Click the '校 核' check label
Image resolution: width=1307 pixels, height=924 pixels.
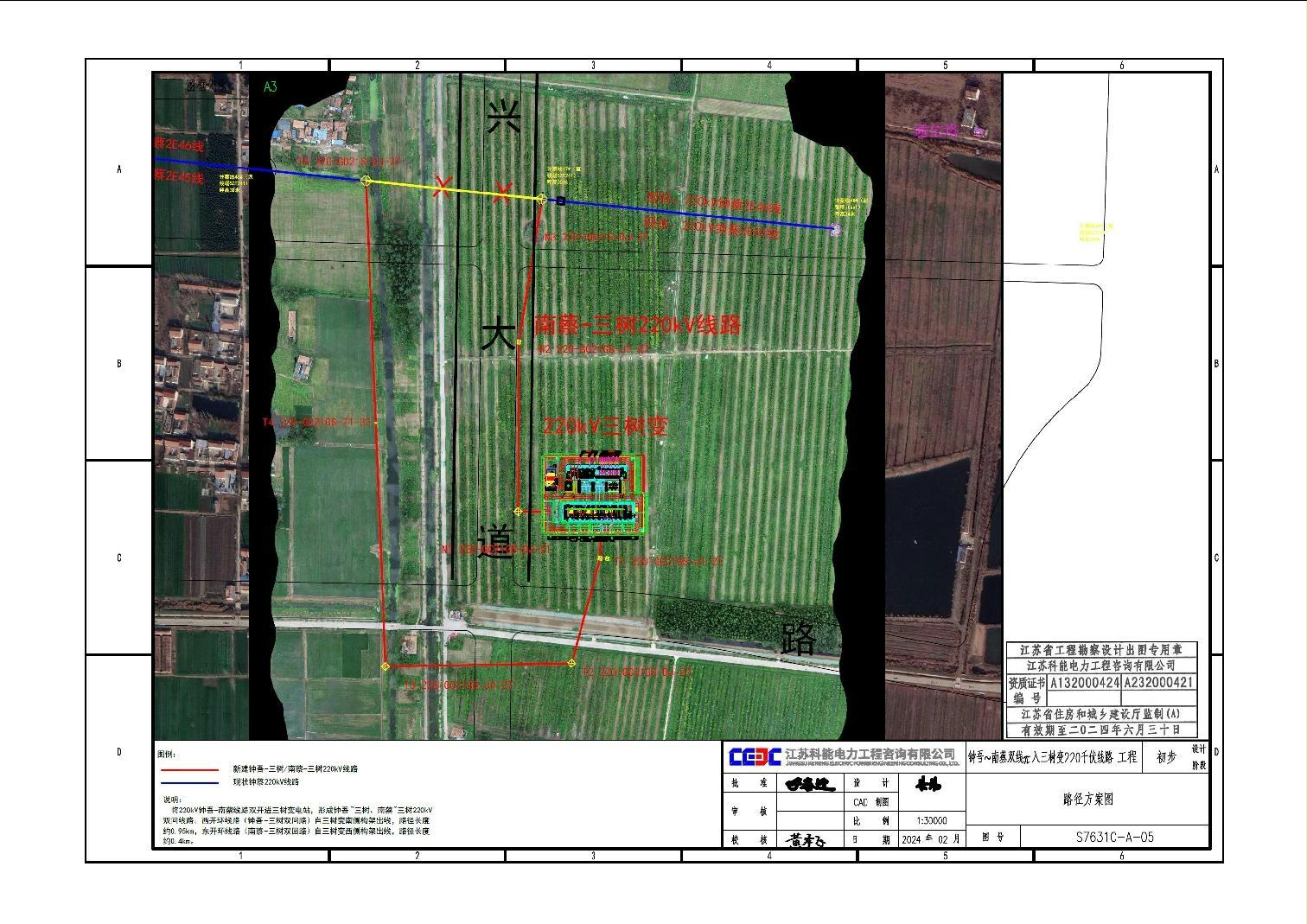pyautogui.click(x=750, y=839)
